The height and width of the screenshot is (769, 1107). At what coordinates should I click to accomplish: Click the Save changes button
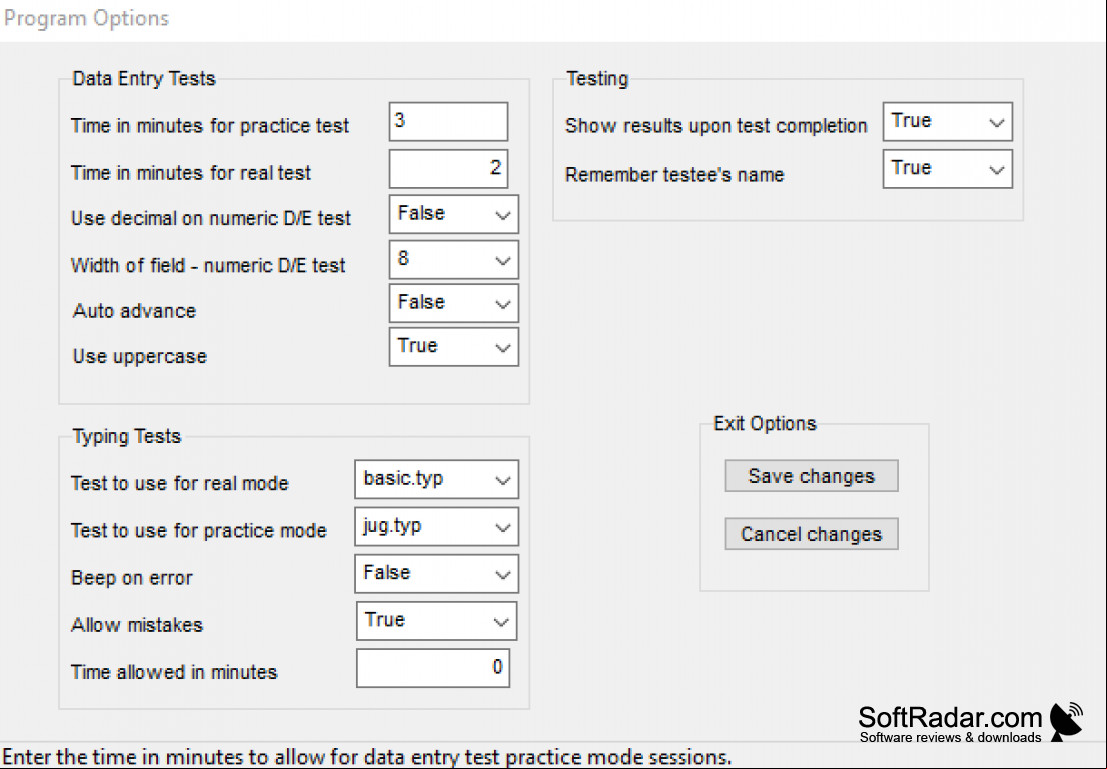tap(811, 476)
